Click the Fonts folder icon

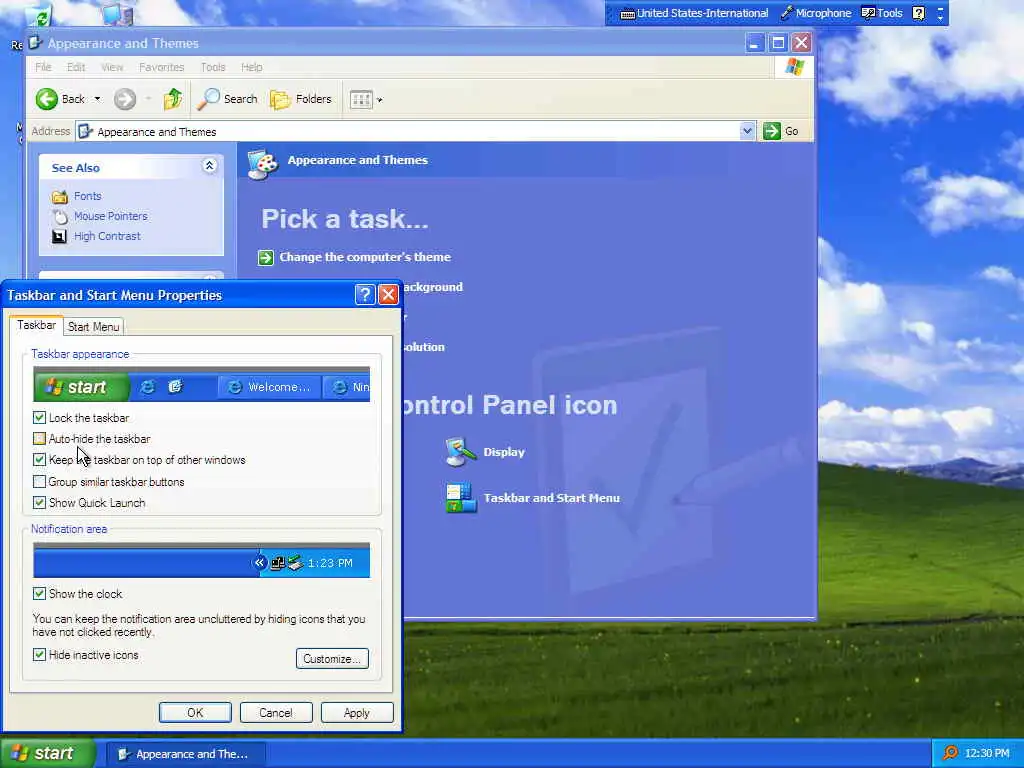59,197
